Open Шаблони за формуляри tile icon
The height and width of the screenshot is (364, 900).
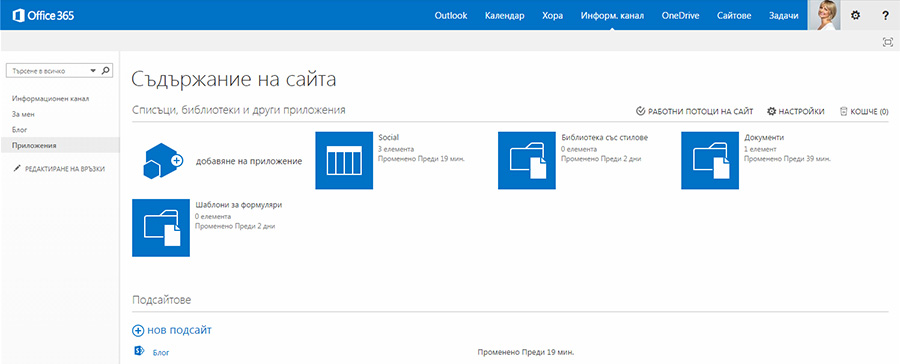pyautogui.click(x=161, y=227)
